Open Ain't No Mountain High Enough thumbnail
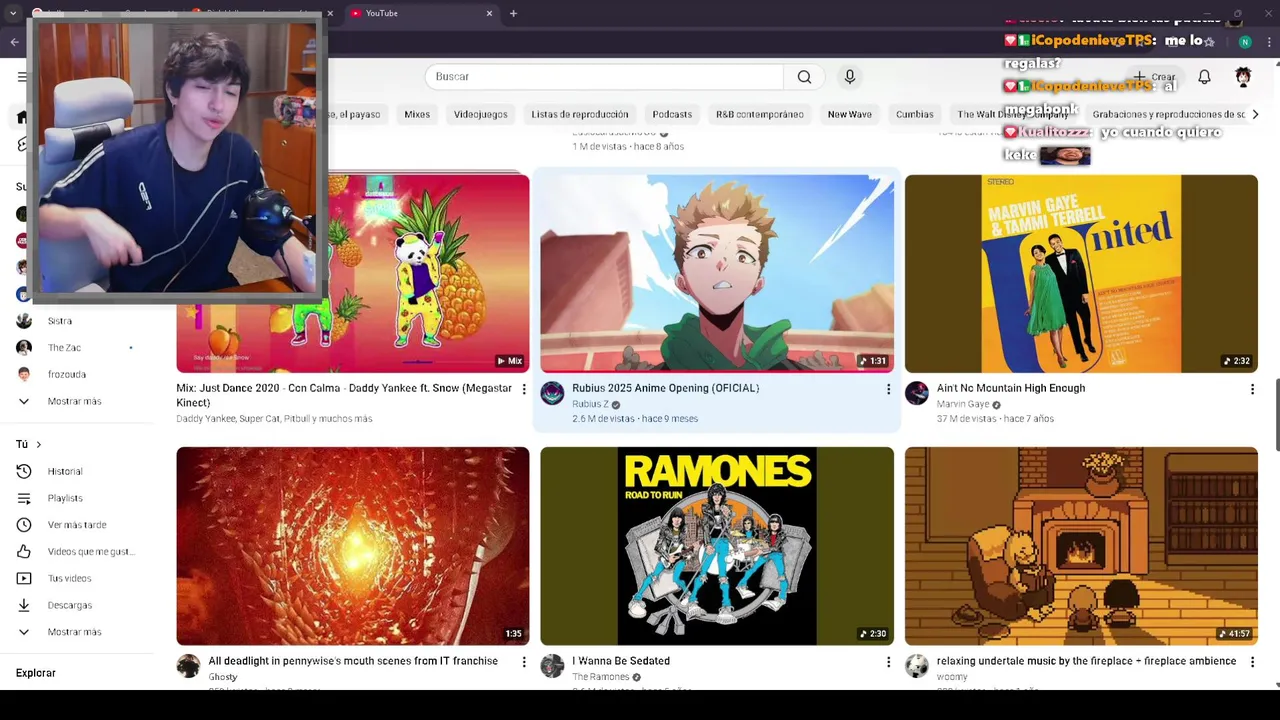The image size is (1280, 720). 1081,273
